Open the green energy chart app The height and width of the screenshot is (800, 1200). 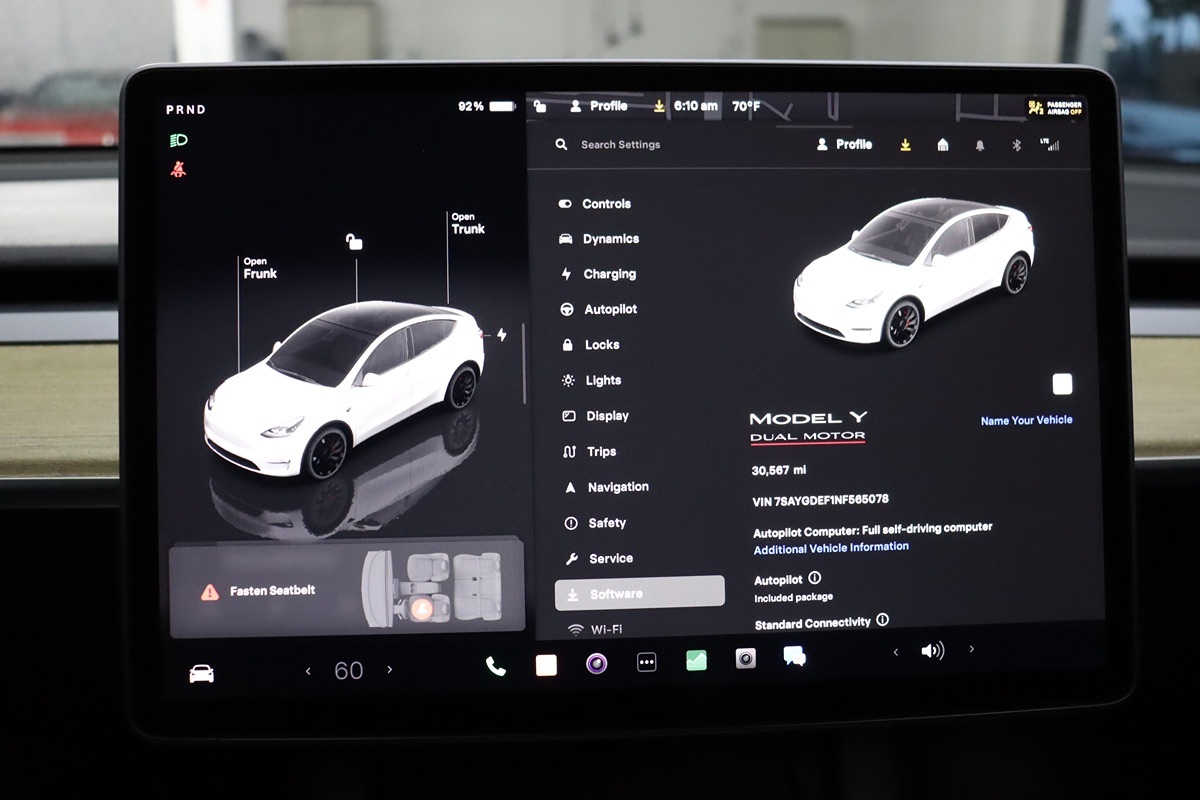(696, 660)
